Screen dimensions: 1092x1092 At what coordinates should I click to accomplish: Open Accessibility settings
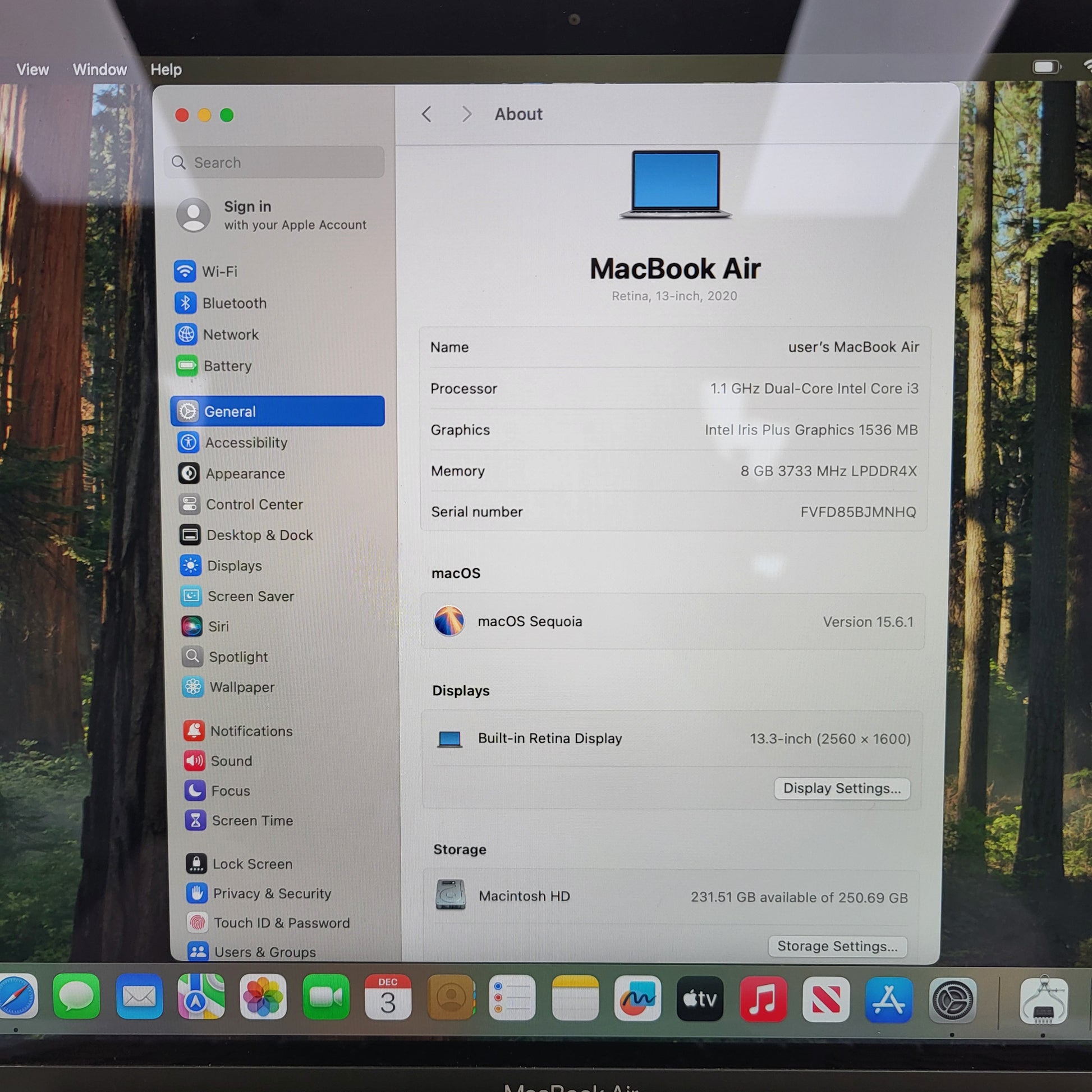(x=246, y=443)
